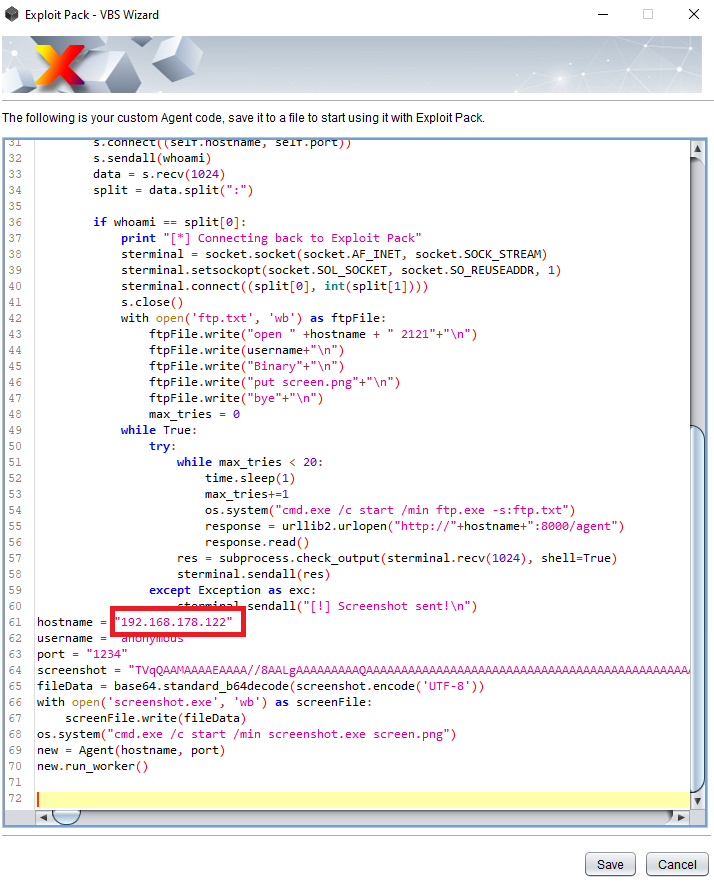Click the base64 decode line 65
The height and width of the screenshot is (882, 714).
coord(261,686)
